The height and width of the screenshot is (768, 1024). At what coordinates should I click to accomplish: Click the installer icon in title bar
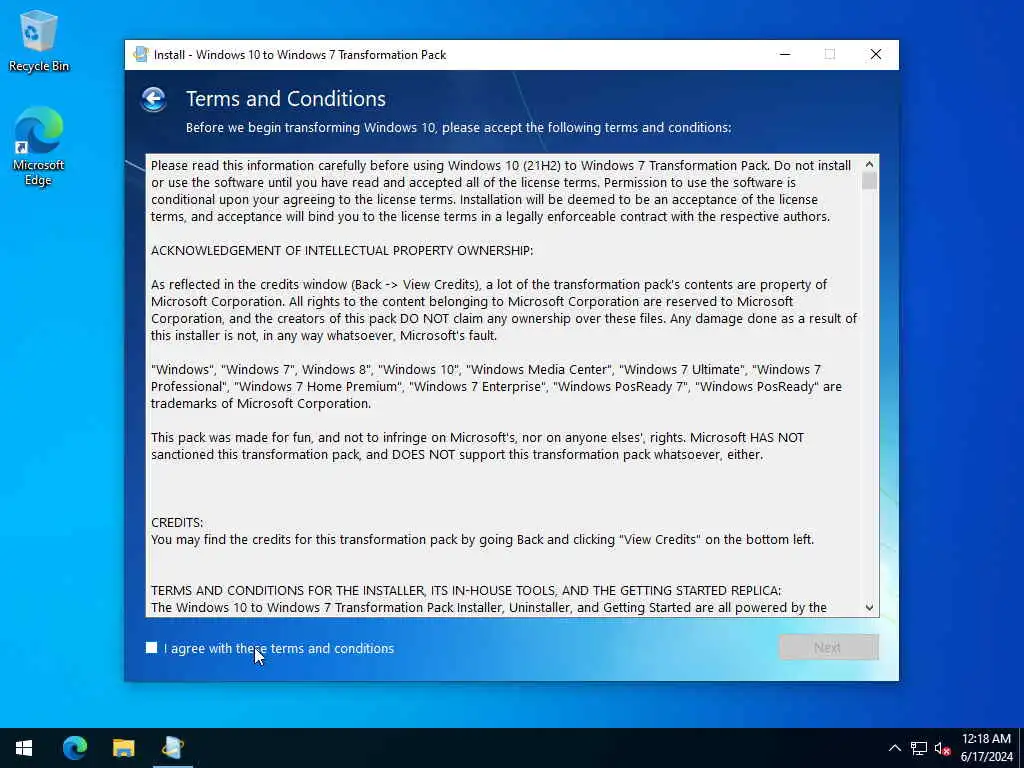[140, 54]
